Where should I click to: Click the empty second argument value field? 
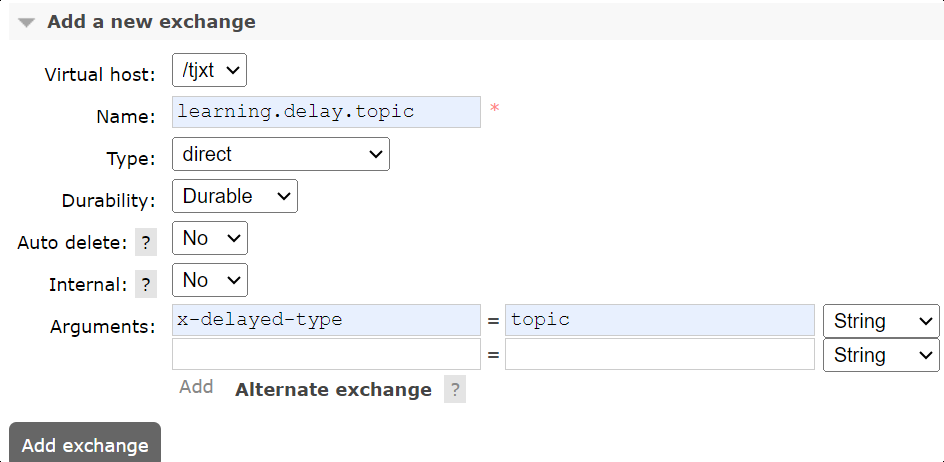click(x=659, y=355)
